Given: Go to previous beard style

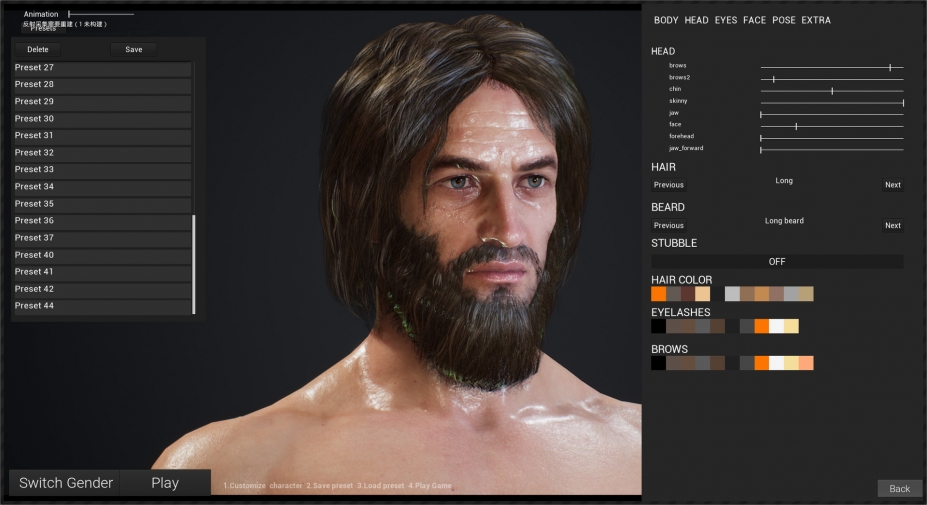Looking at the screenshot, I should (669, 225).
